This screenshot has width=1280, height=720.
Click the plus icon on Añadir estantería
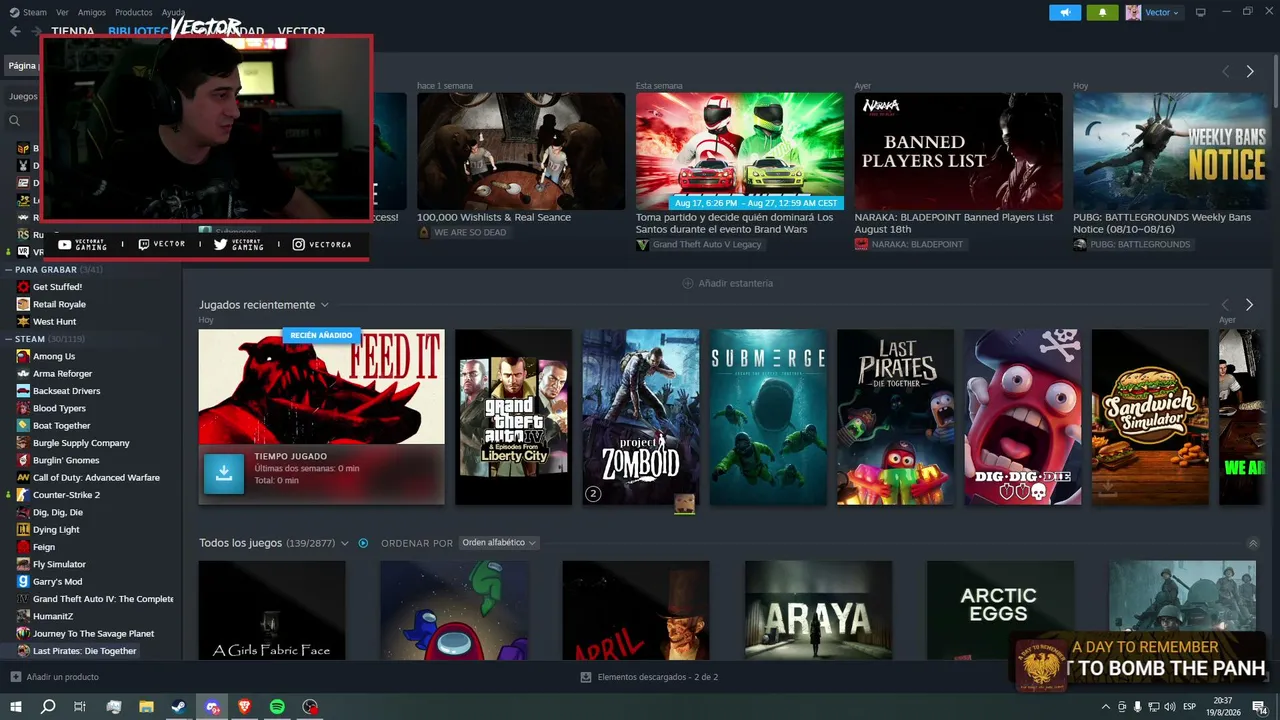pyautogui.click(x=687, y=283)
